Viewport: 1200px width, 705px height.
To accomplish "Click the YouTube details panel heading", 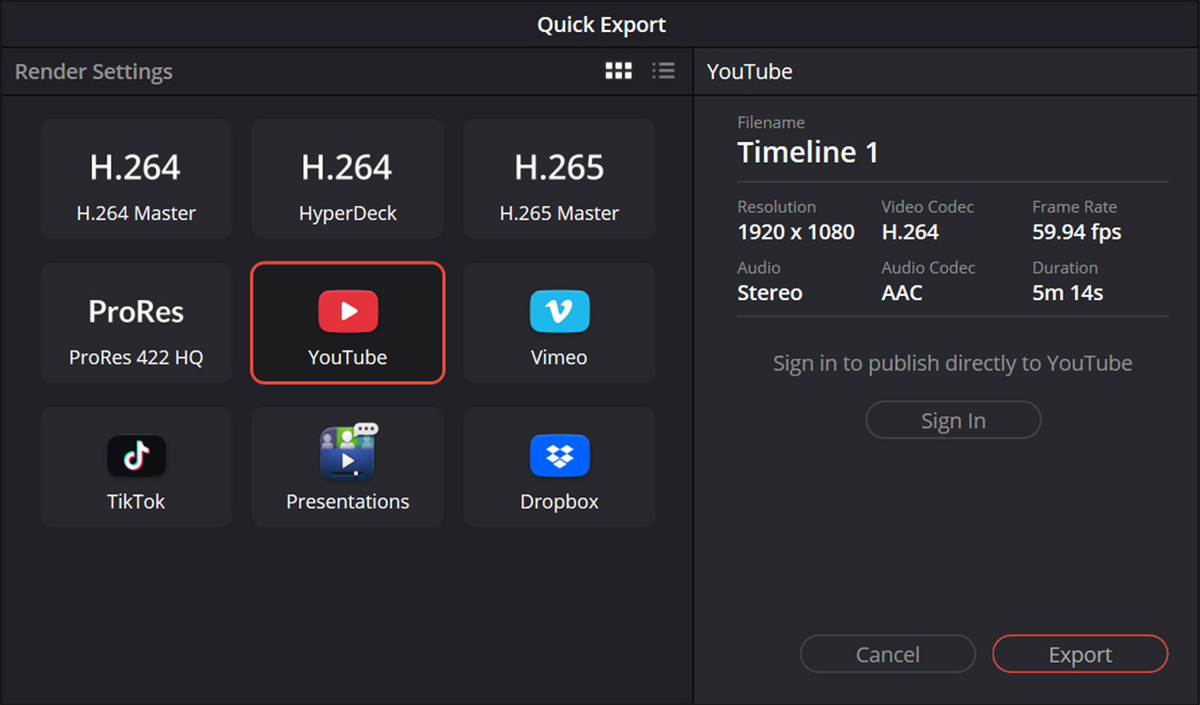I will pyautogui.click(x=749, y=72).
